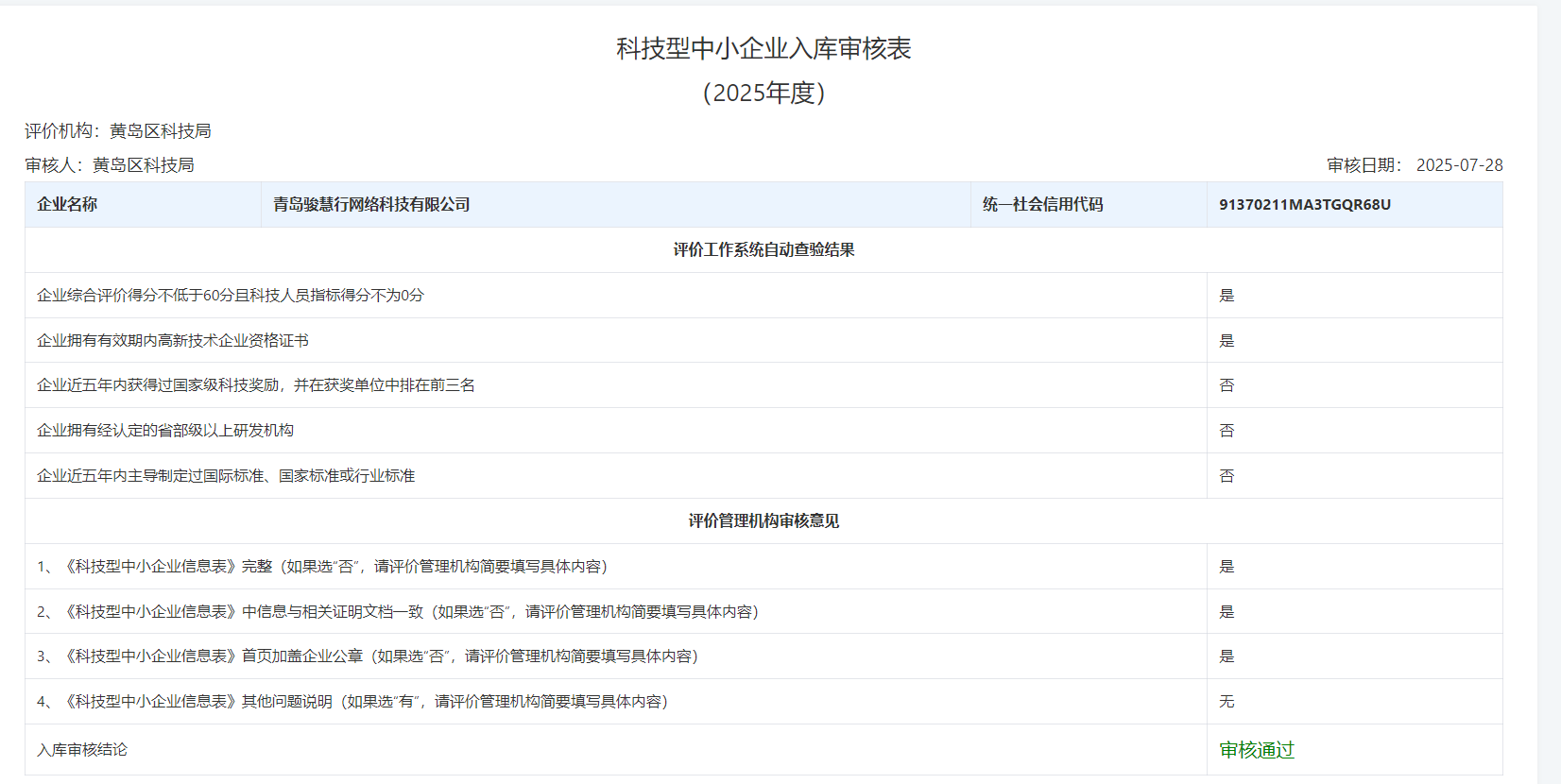Click the 评价机构 黄岛区科技局 line
The height and width of the screenshot is (784, 1561).
click(x=118, y=131)
